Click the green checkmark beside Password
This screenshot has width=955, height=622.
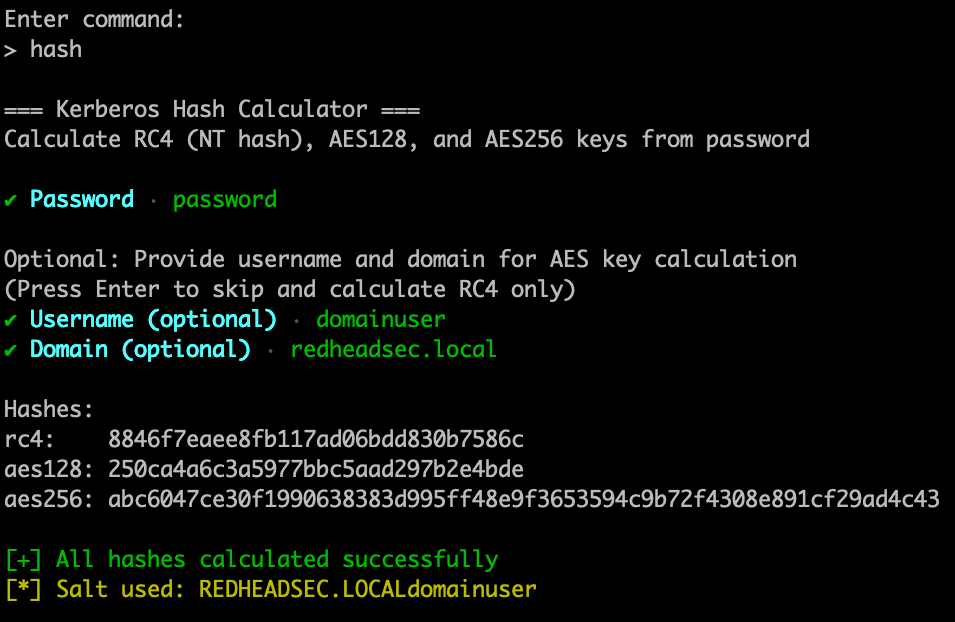(x=10, y=200)
